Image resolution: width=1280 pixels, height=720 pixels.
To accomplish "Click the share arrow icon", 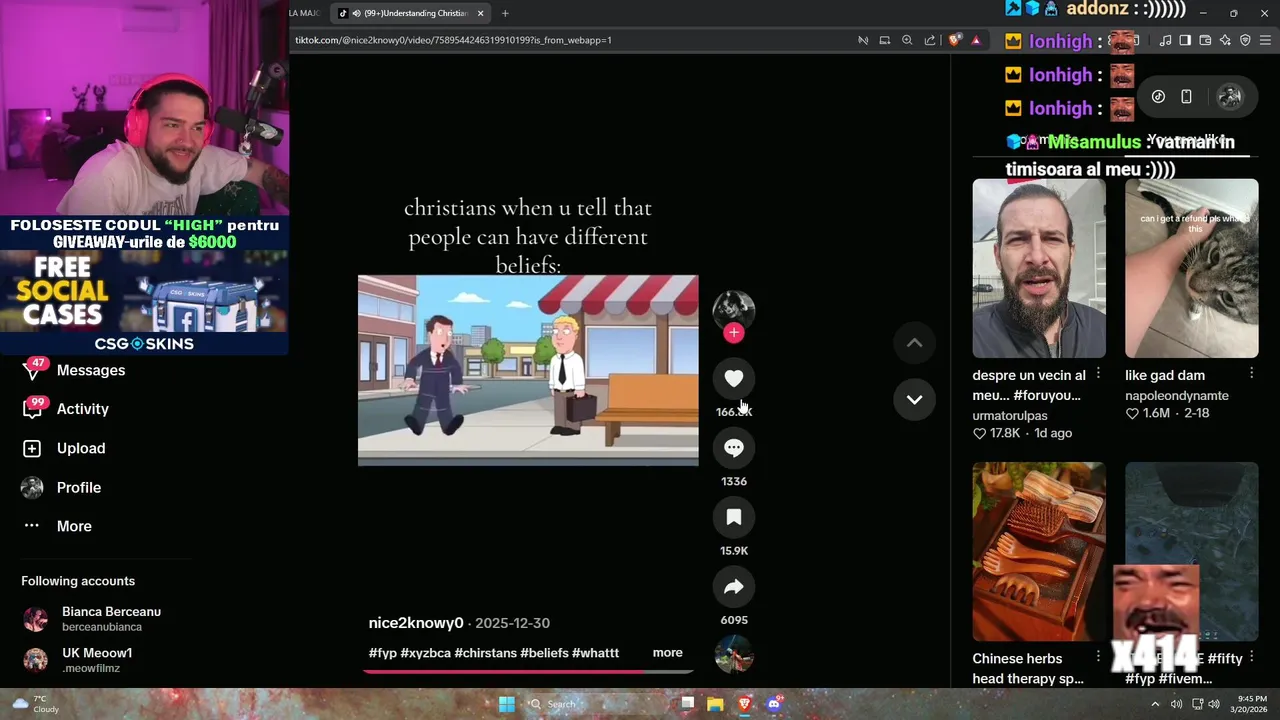I will [x=733, y=587].
